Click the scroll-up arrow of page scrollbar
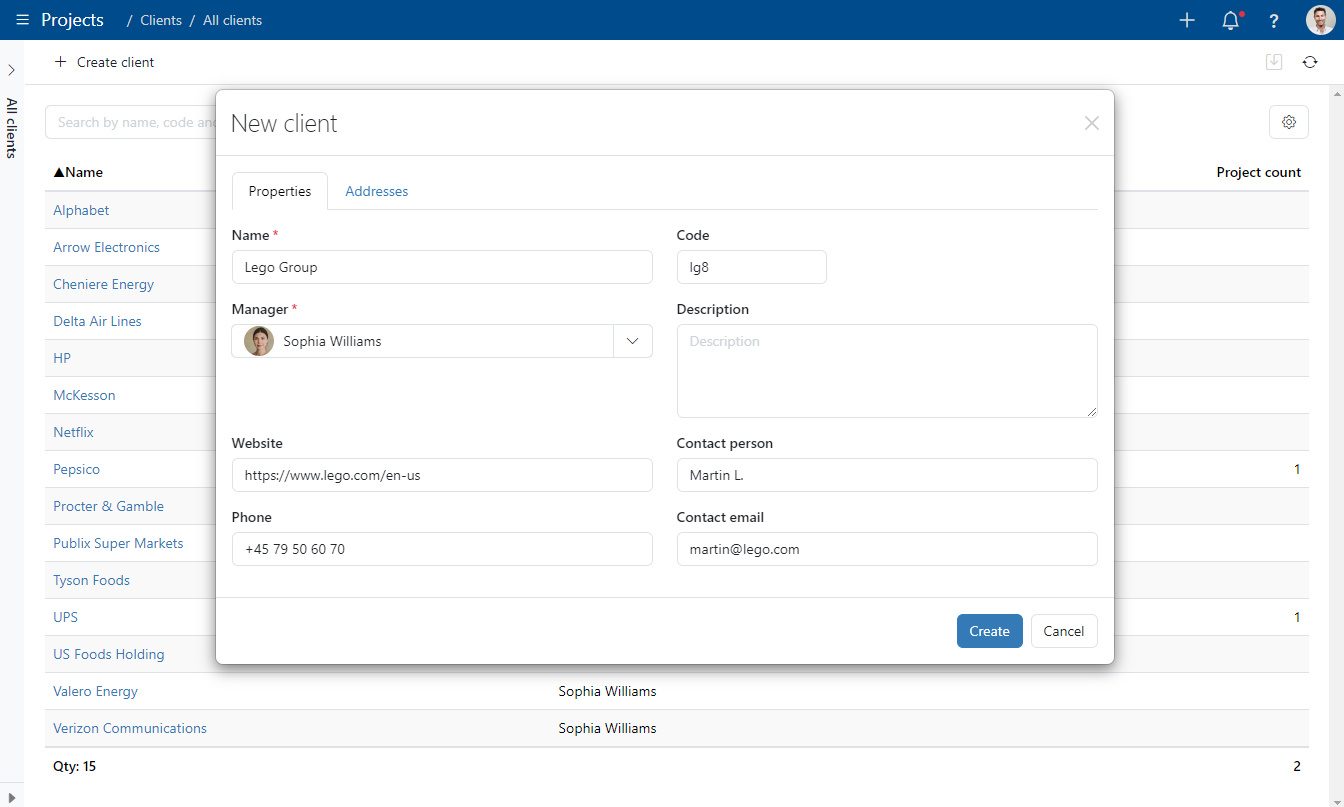The width and height of the screenshot is (1344, 807). pos(1336,93)
